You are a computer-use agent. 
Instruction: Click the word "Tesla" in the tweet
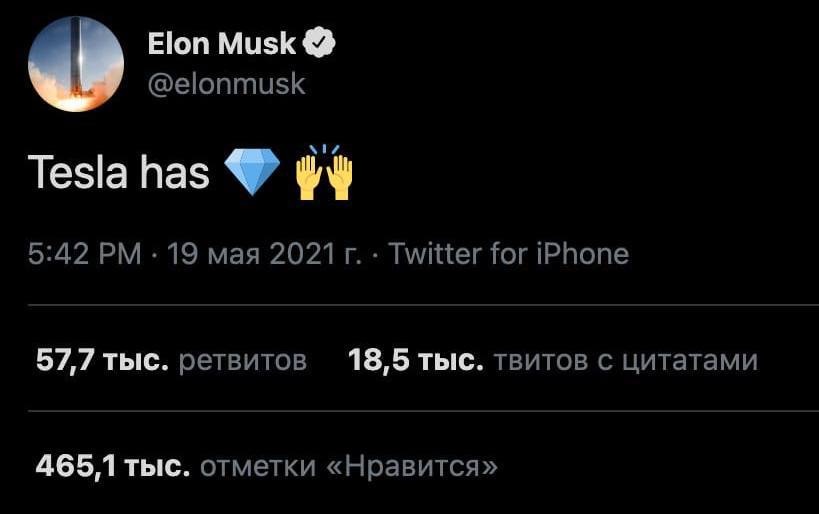(78, 173)
